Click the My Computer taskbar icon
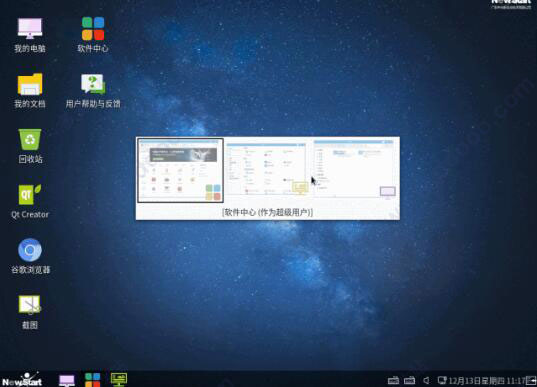This screenshot has width=537, height=387. pos(67,380)
